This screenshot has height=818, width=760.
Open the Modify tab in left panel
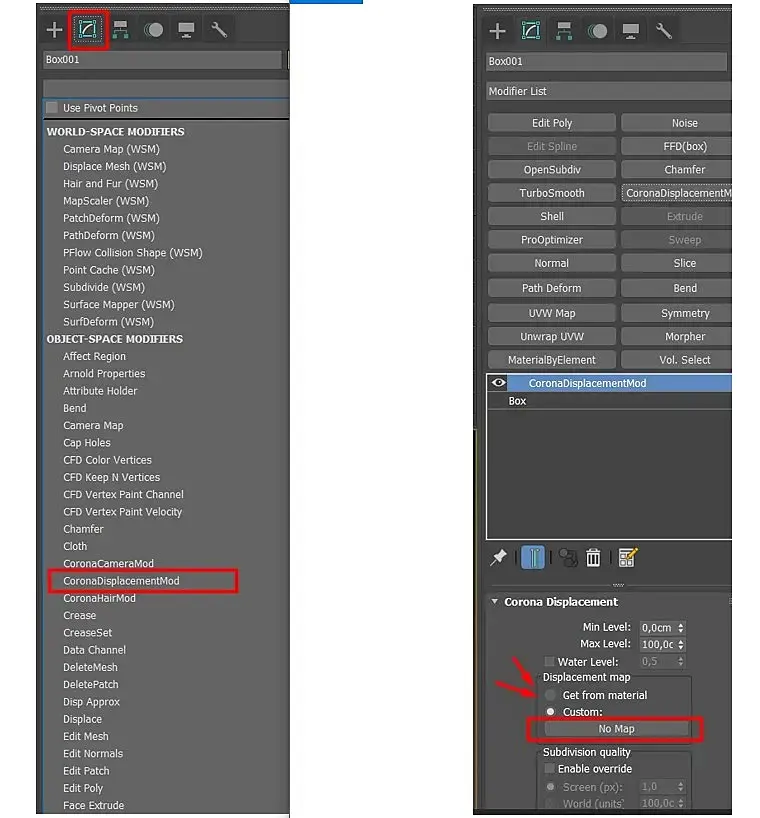[87, 30]
